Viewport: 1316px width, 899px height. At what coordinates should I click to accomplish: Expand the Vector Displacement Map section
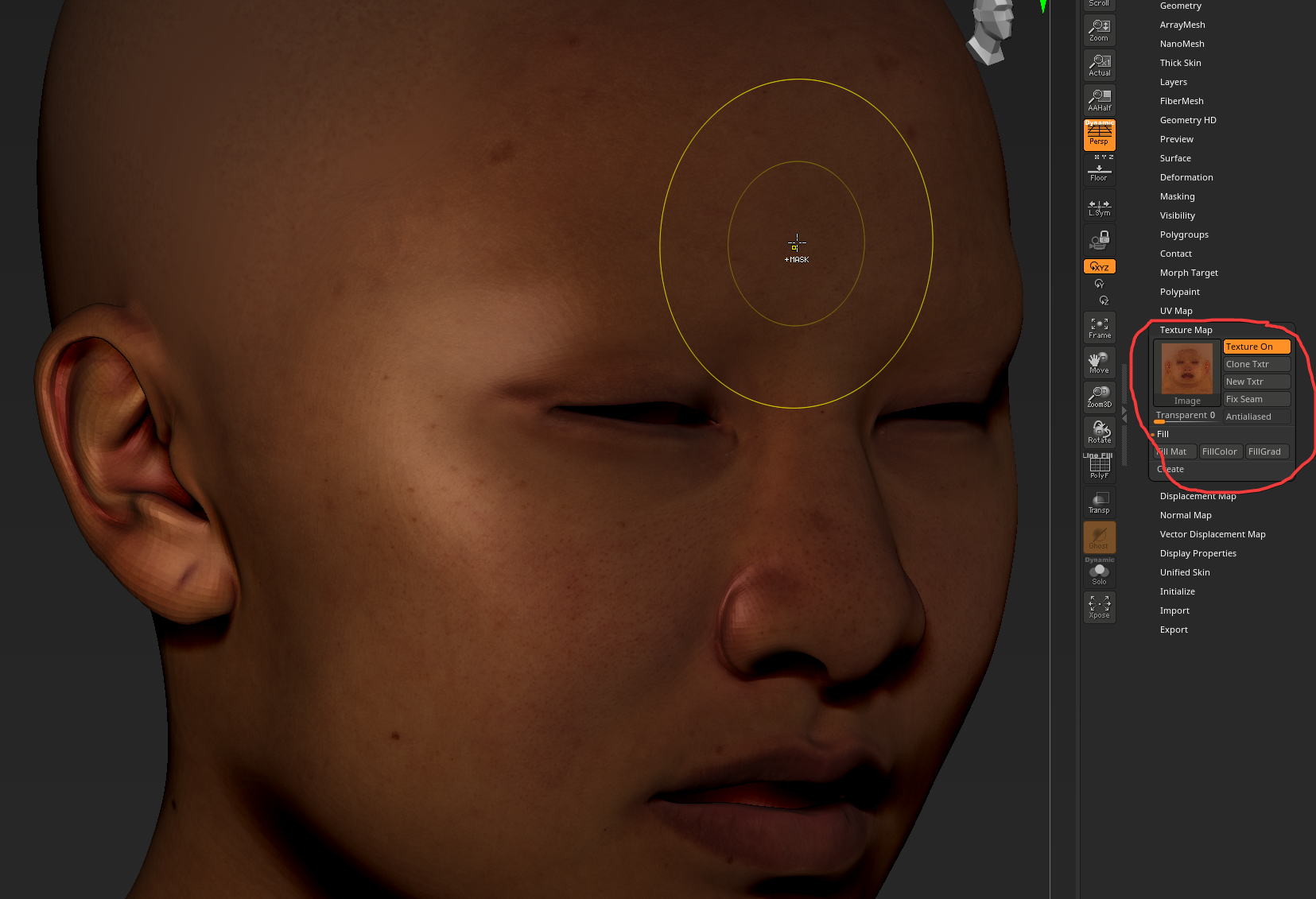tap(1213, 534)
